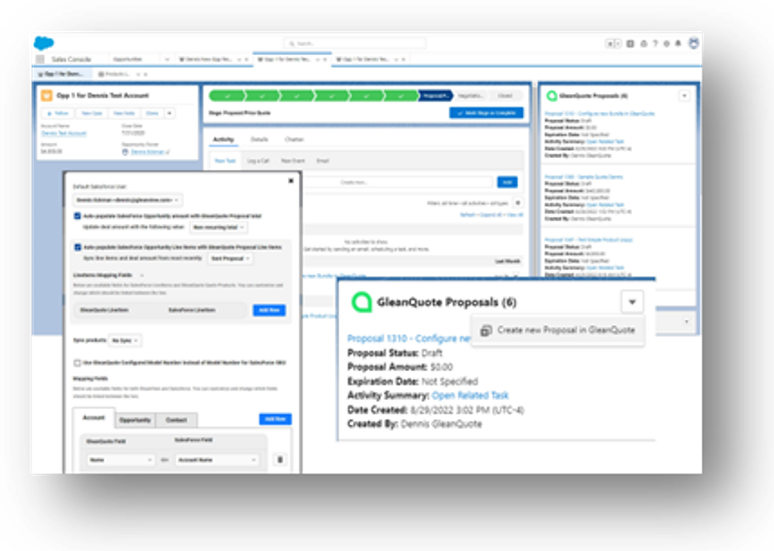This screenshot has width=774, height=551.
Task: Click Add Row in LineItems mapping section
Action: click(269, 310)
